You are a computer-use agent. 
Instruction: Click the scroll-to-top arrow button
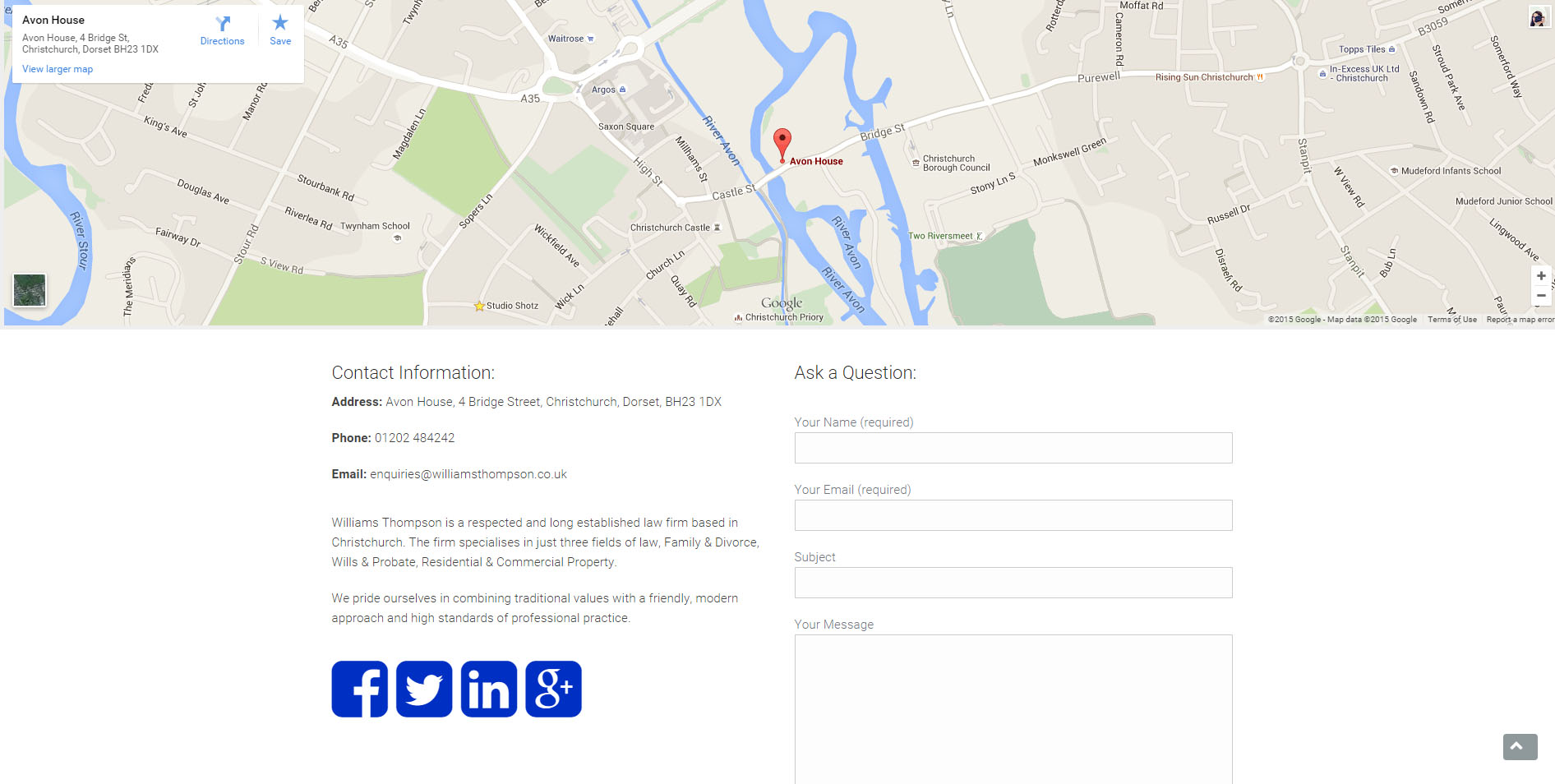1520,746
